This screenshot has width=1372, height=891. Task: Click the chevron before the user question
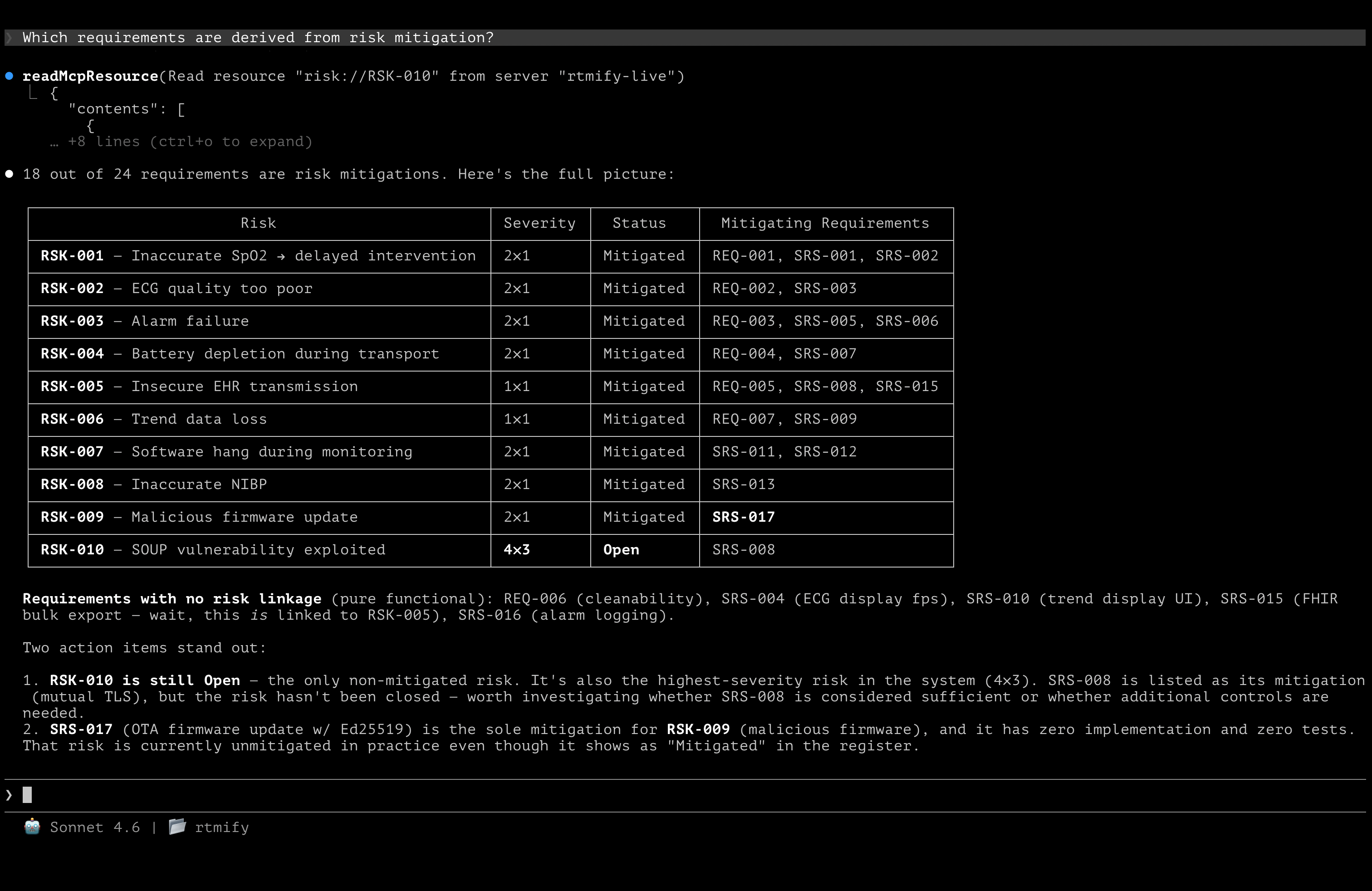pyautogui.click(x=9, y=38)
